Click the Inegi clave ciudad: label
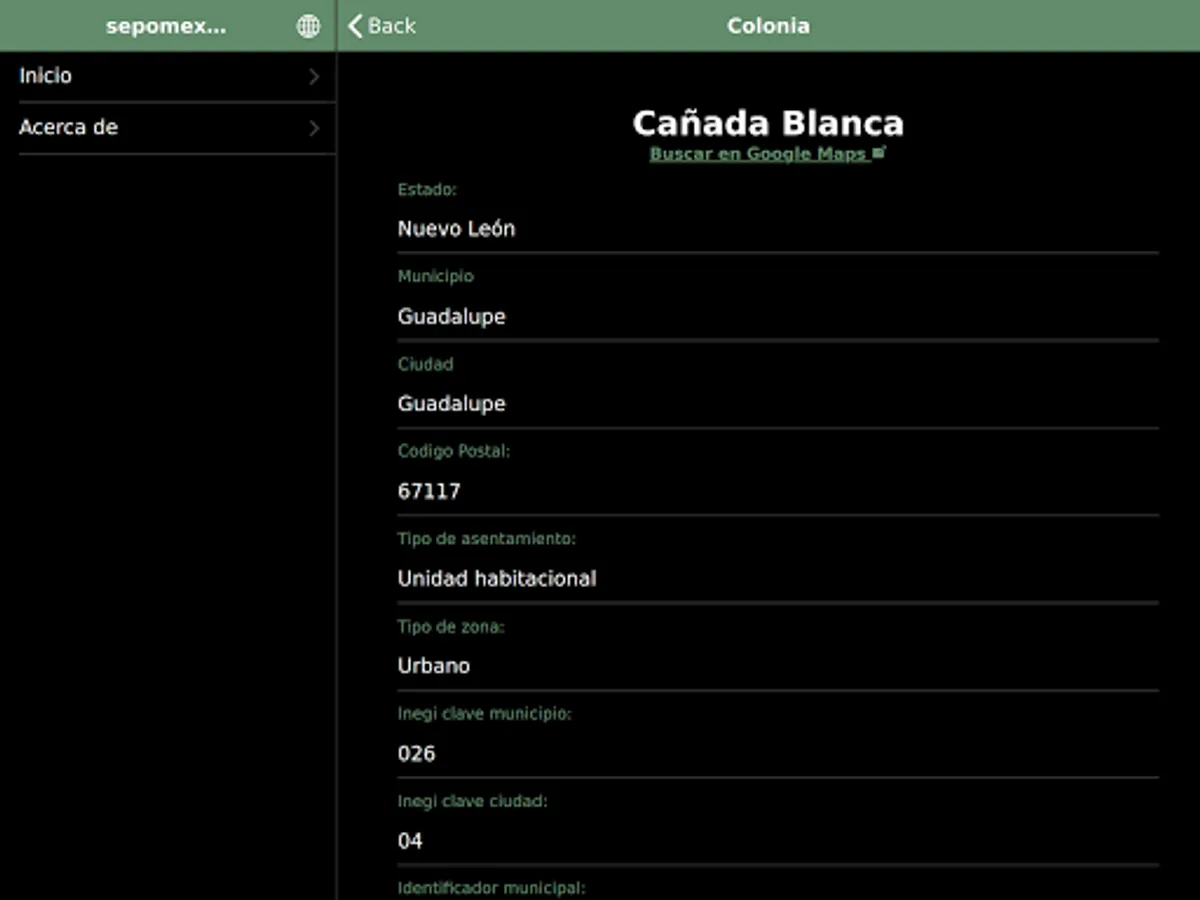Screen dimensions: 1200x900 click(x=473, y=801)
